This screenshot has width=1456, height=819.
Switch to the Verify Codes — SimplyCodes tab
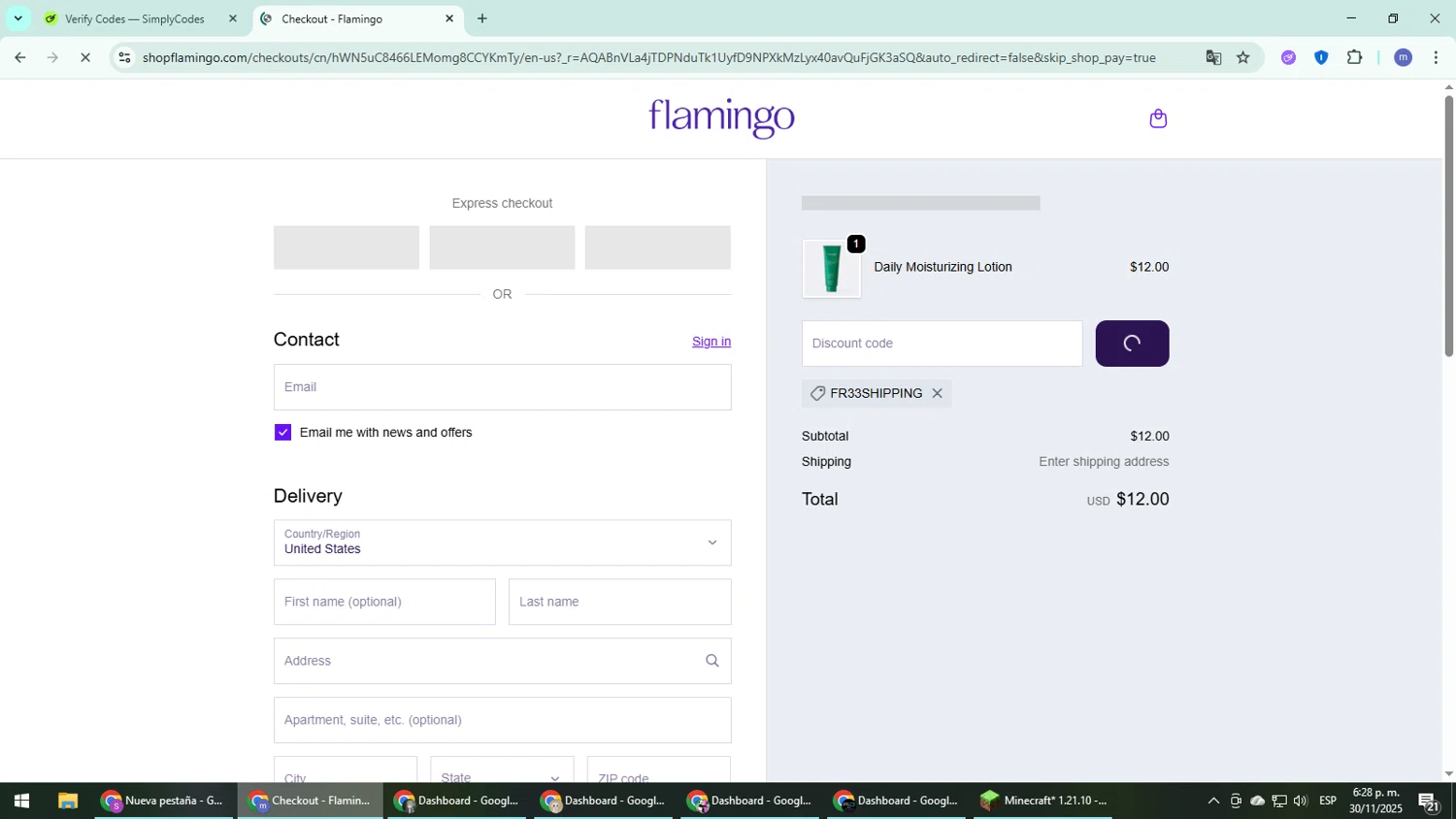point(135,18)
